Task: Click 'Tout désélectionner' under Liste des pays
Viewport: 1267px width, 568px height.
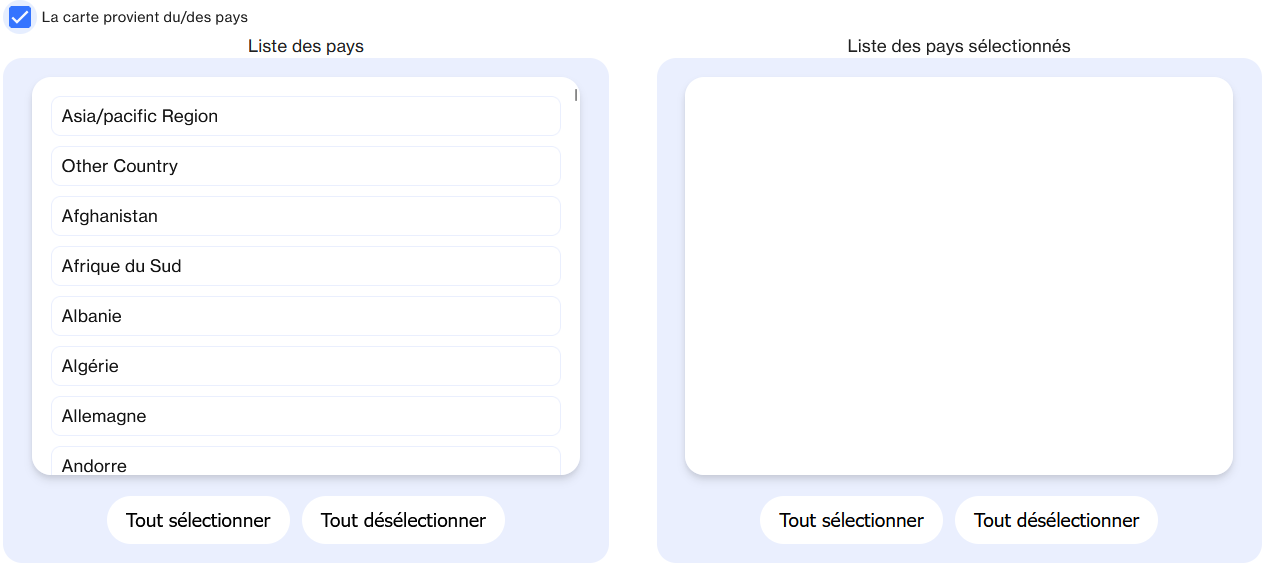Action: click(403, 520)
